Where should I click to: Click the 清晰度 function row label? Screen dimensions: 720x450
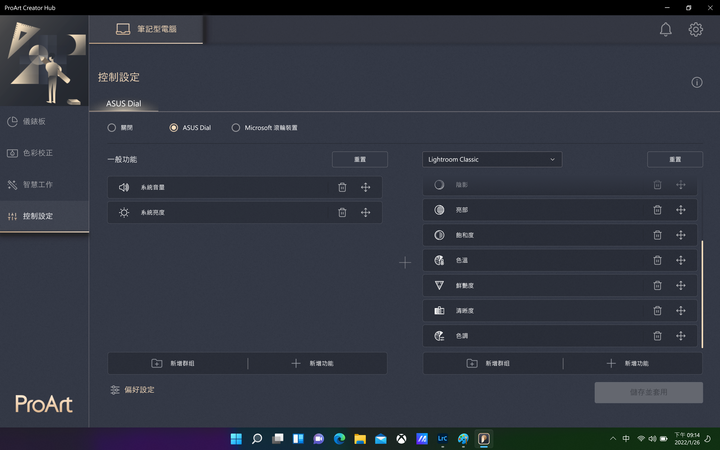click(464, 311)
